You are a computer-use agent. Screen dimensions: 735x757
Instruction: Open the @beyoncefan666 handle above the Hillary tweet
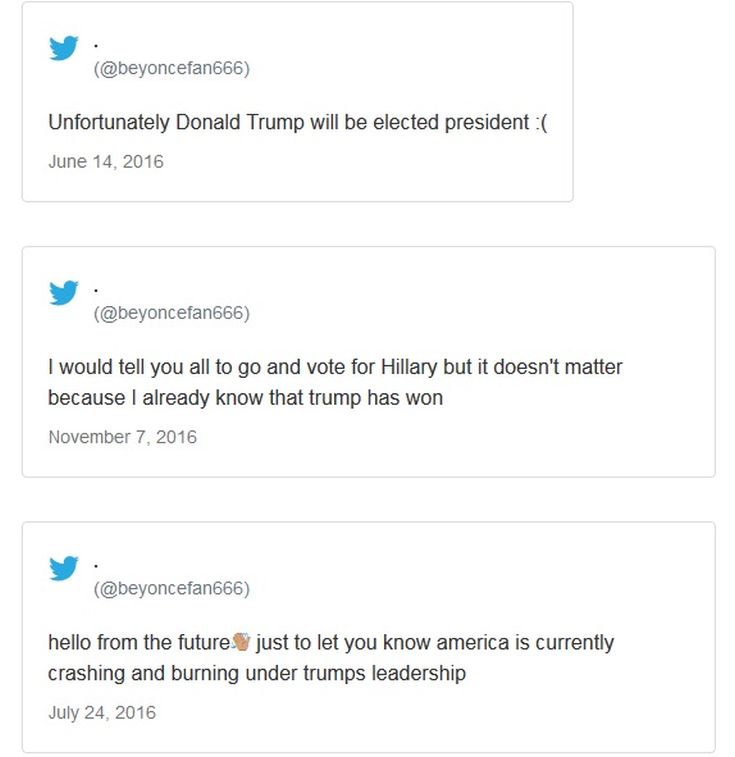pyautogui.click(x=171, y=313)
